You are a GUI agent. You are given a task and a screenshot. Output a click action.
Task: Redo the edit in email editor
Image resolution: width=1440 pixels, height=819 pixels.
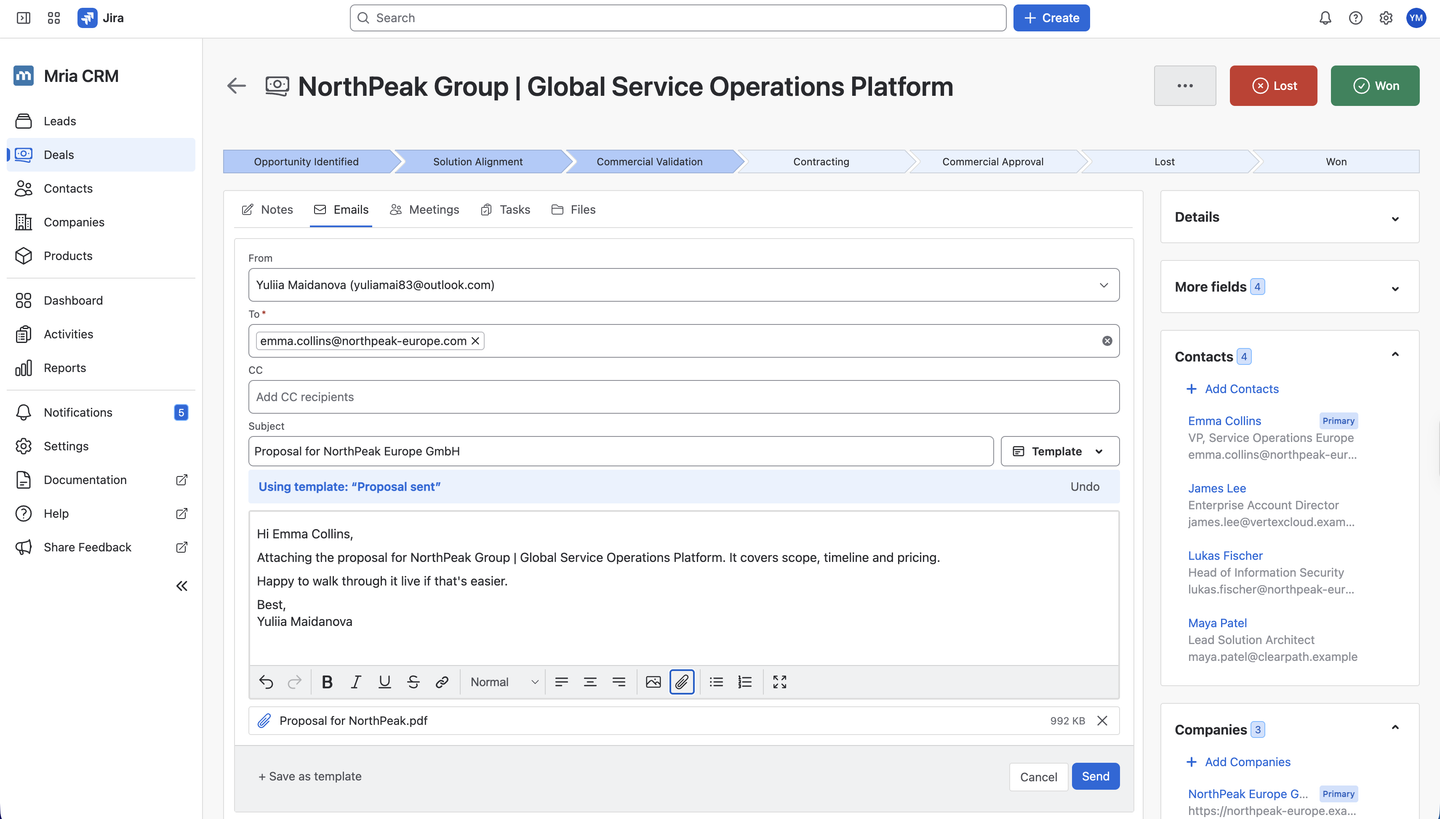[x=295, y=682]
